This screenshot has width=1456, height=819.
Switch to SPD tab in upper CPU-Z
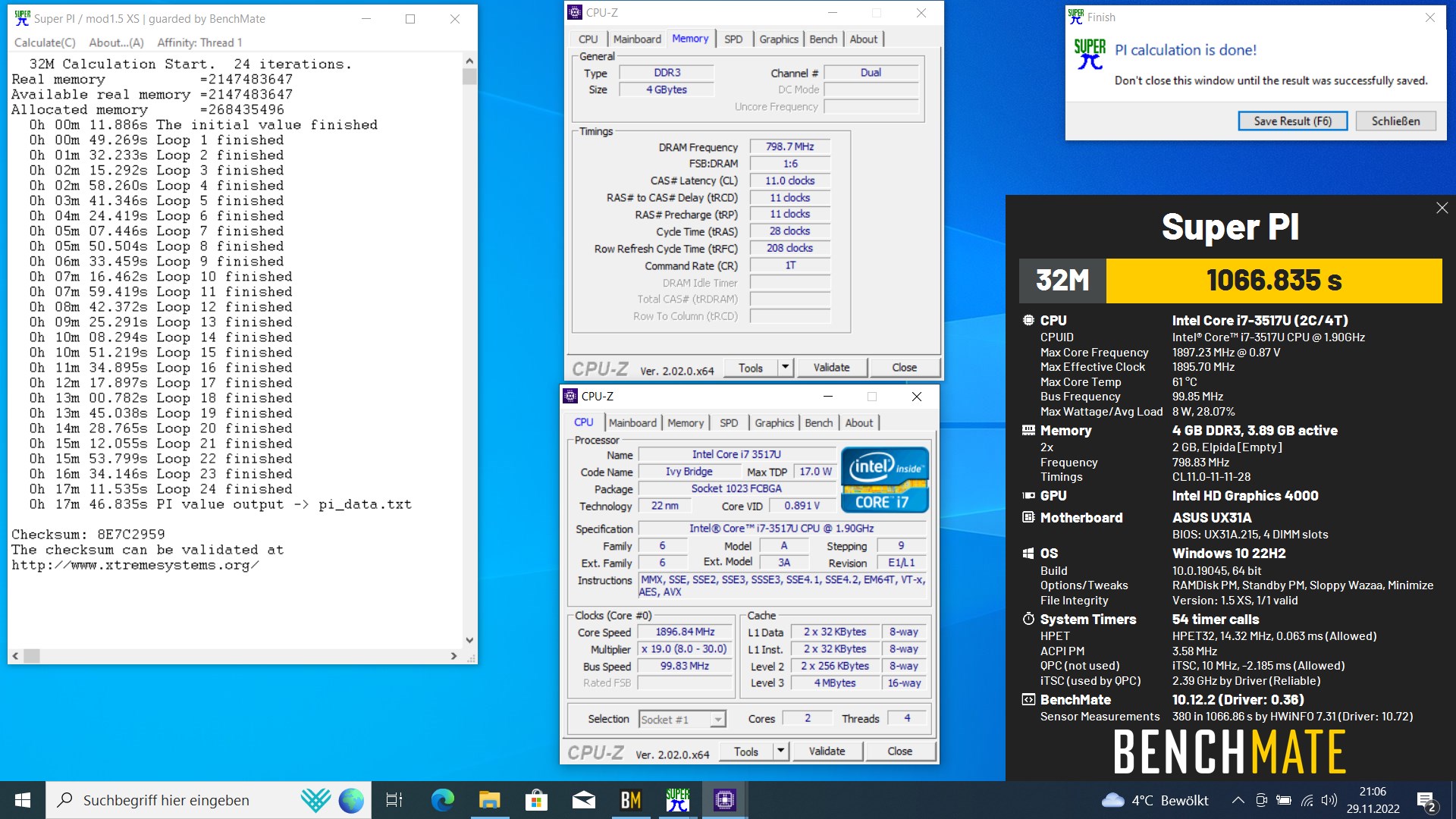coord(733,39)
